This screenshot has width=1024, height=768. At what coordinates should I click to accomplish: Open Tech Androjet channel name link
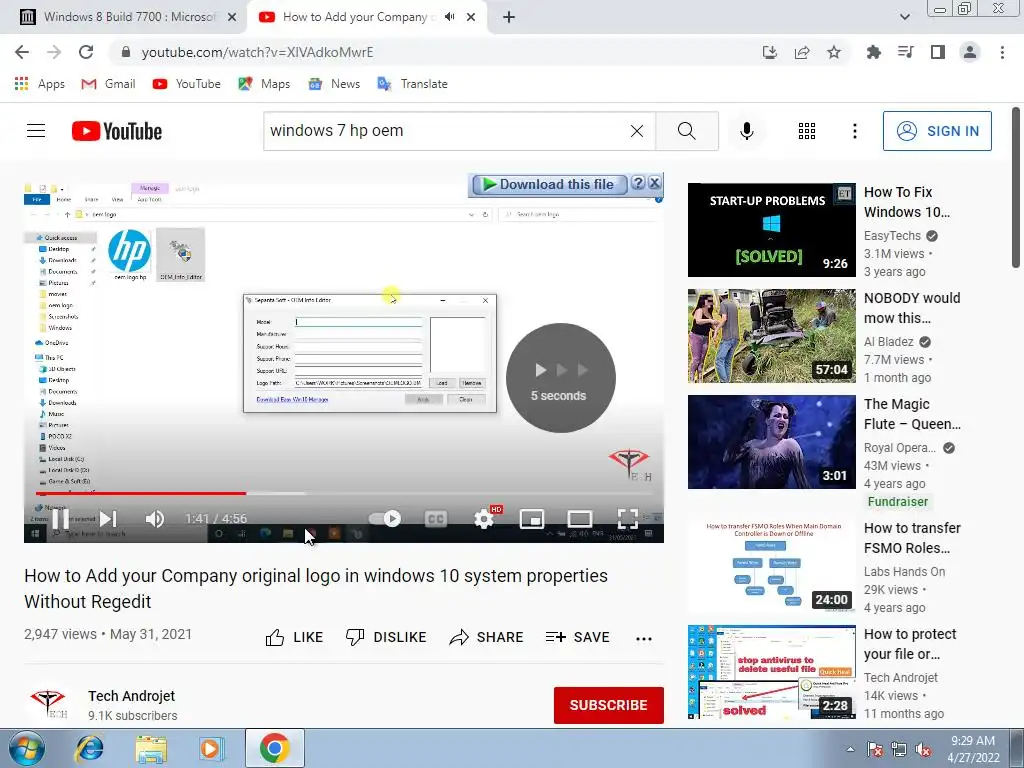[131, 696]
